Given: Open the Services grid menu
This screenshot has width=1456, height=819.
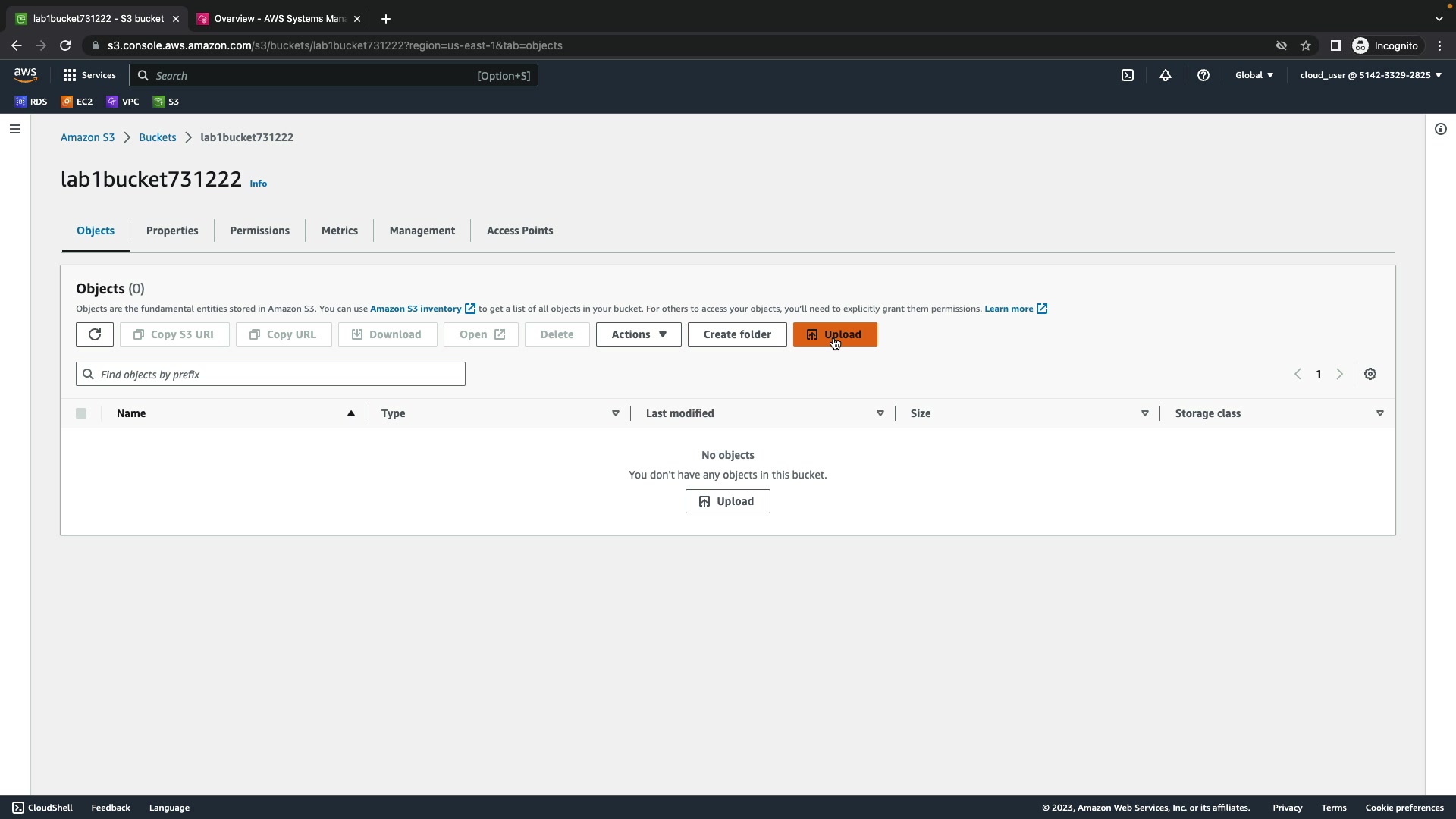Looking at the screenshot, I should pyautogui.click(x=89, y=75).
